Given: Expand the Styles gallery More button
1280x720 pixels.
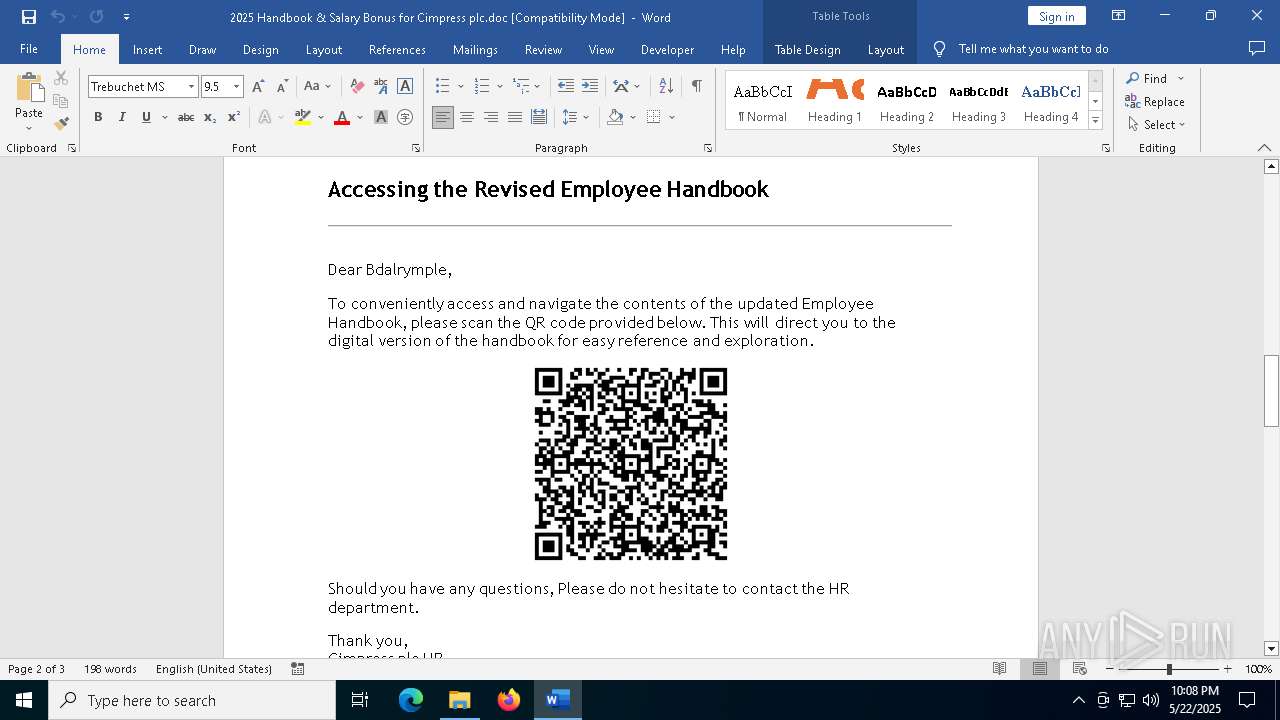Looking at the screenshot, I should (1095, 120).
